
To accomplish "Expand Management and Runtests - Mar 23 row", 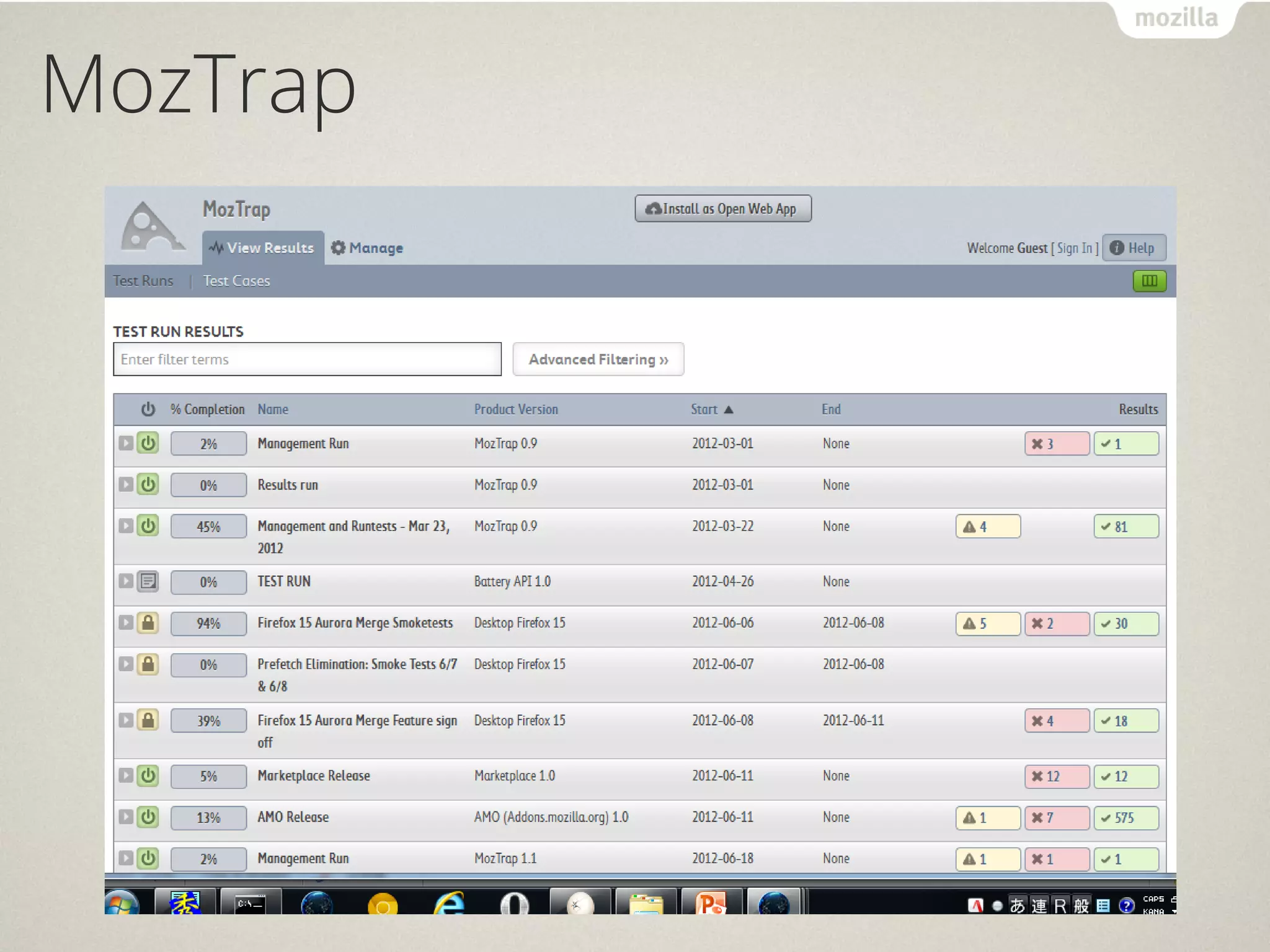I will (x=126, y=526).
